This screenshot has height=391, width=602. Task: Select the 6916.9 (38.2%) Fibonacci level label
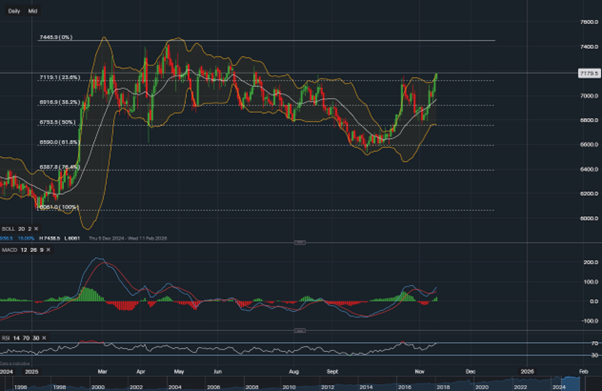[x=60, y=102]
